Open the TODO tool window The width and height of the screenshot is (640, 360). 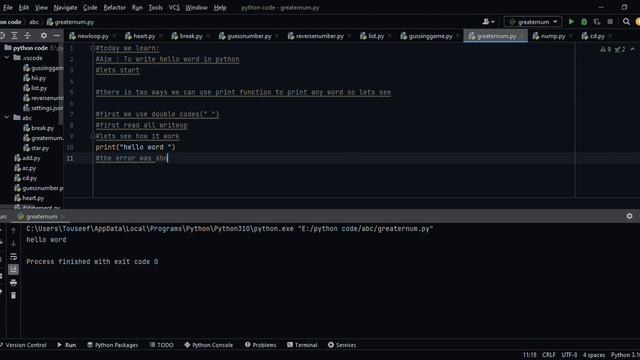(162, 345)
